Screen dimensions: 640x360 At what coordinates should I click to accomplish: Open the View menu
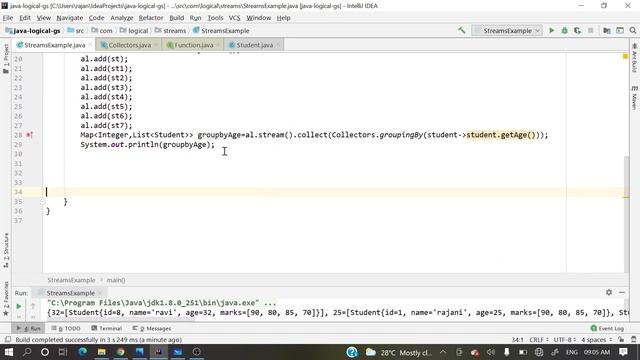44,18
